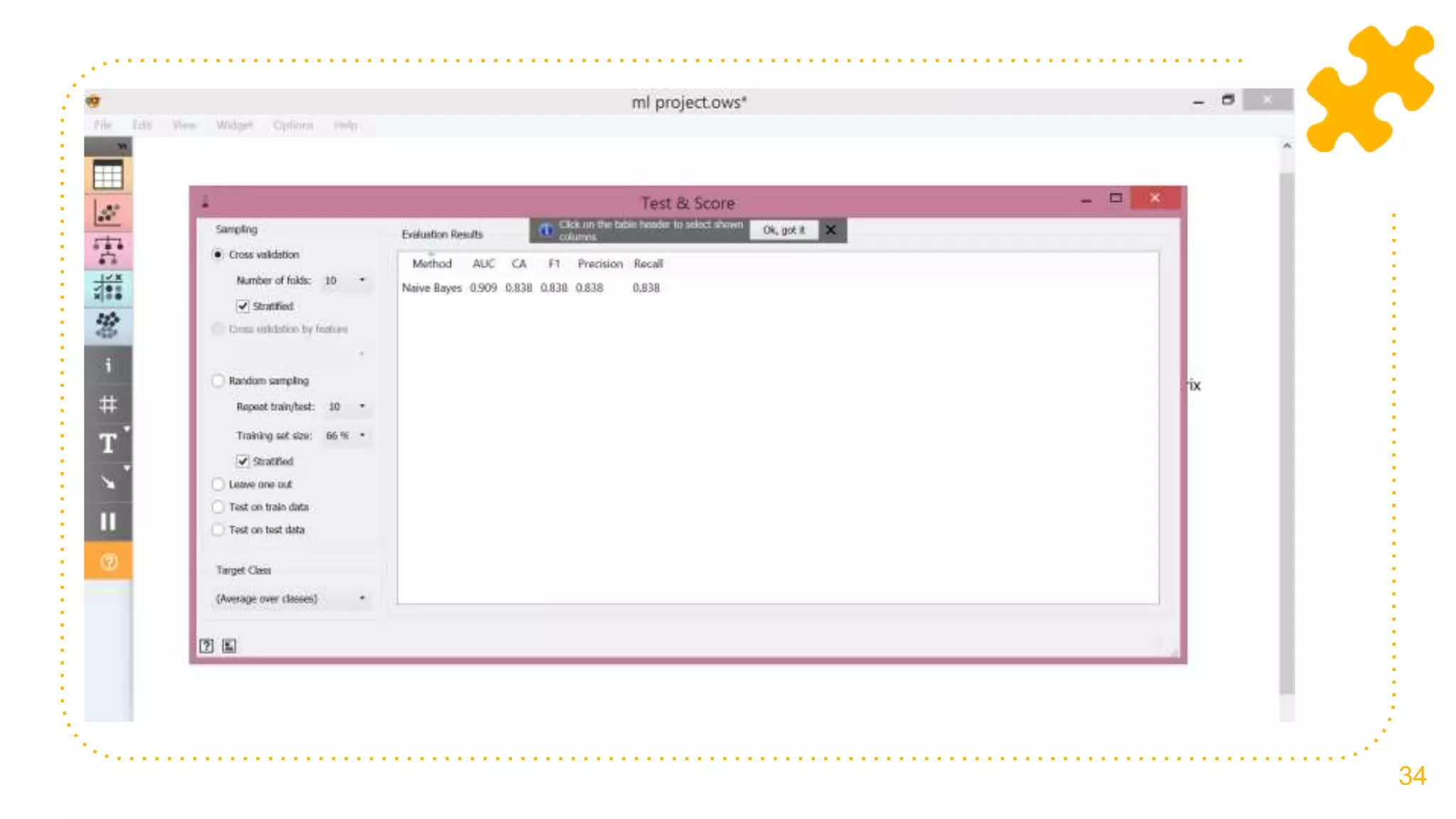
Task: Click the AUC column header
Action: point(483,264)
